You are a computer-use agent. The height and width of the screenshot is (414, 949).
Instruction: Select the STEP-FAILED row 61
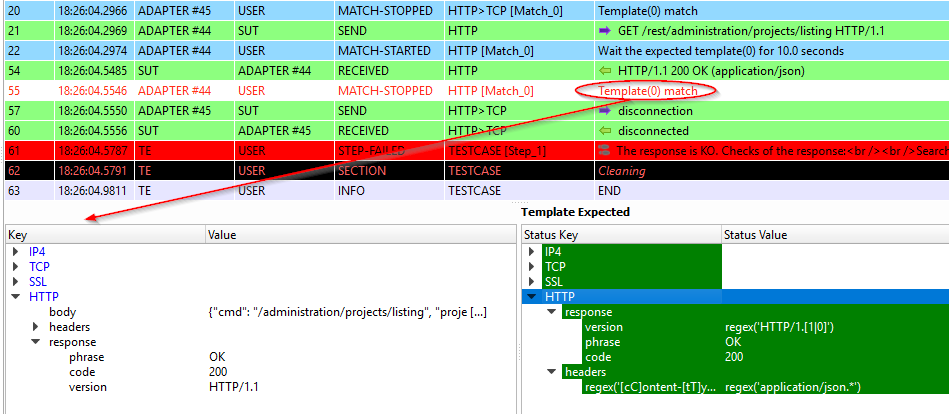click(x=476, y=151)
